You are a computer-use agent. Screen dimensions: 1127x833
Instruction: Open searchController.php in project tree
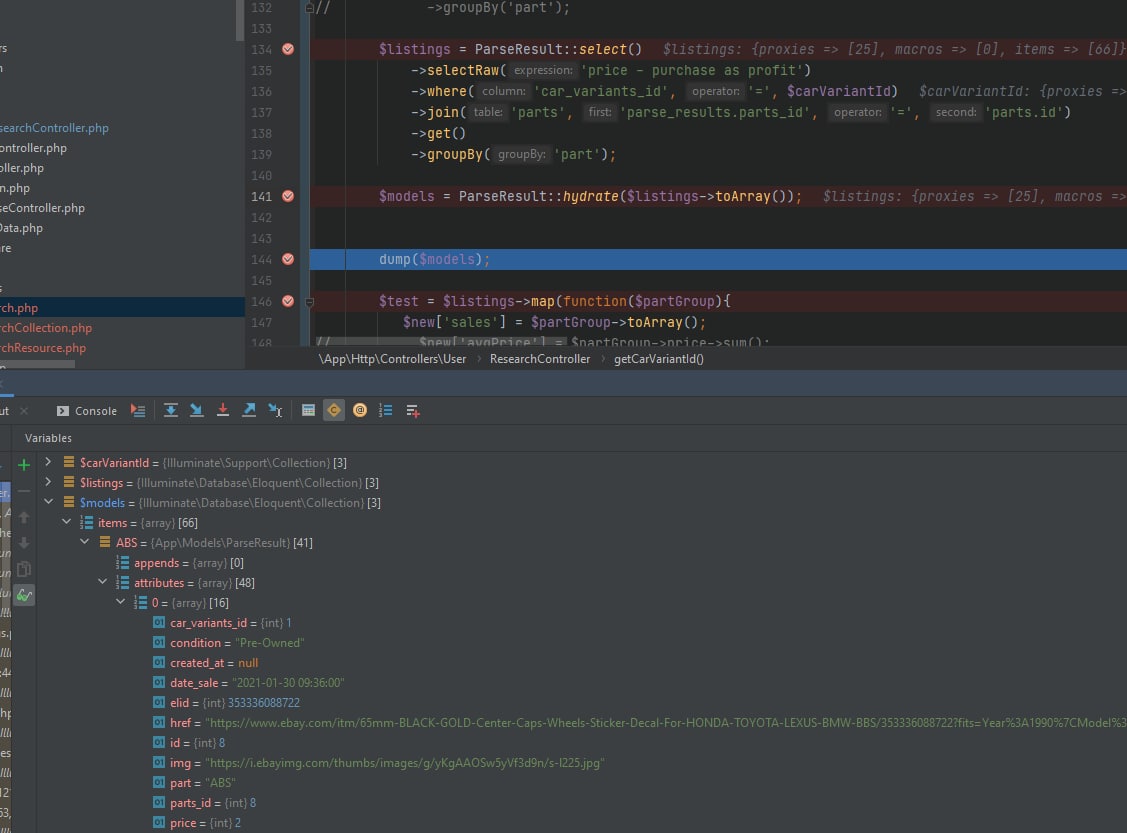55,128
